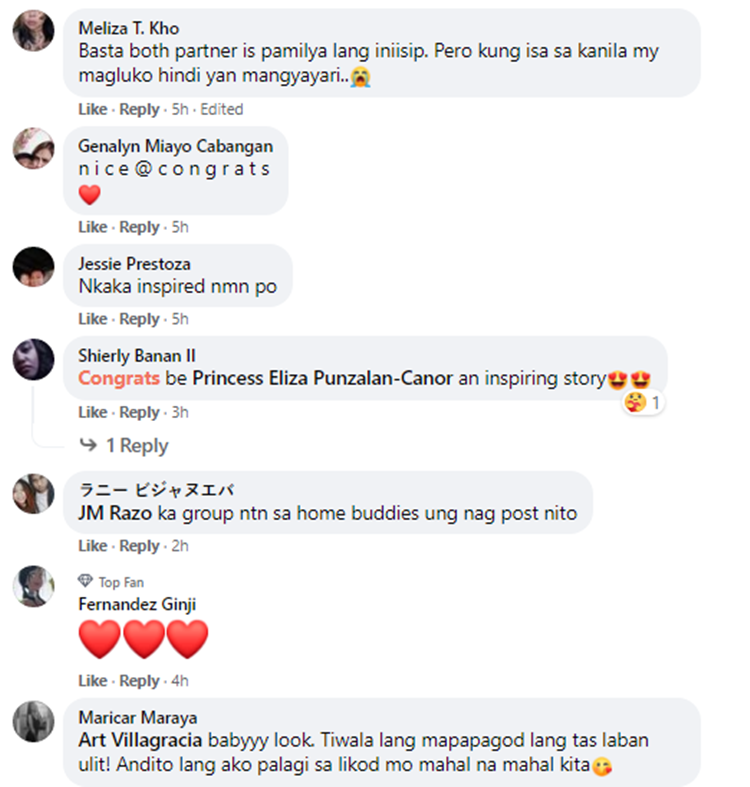This screenshot has width=750, height=787.
Task: Click the reaction emoji count on Shierly's comment
Action: click(x=643, y=403)
